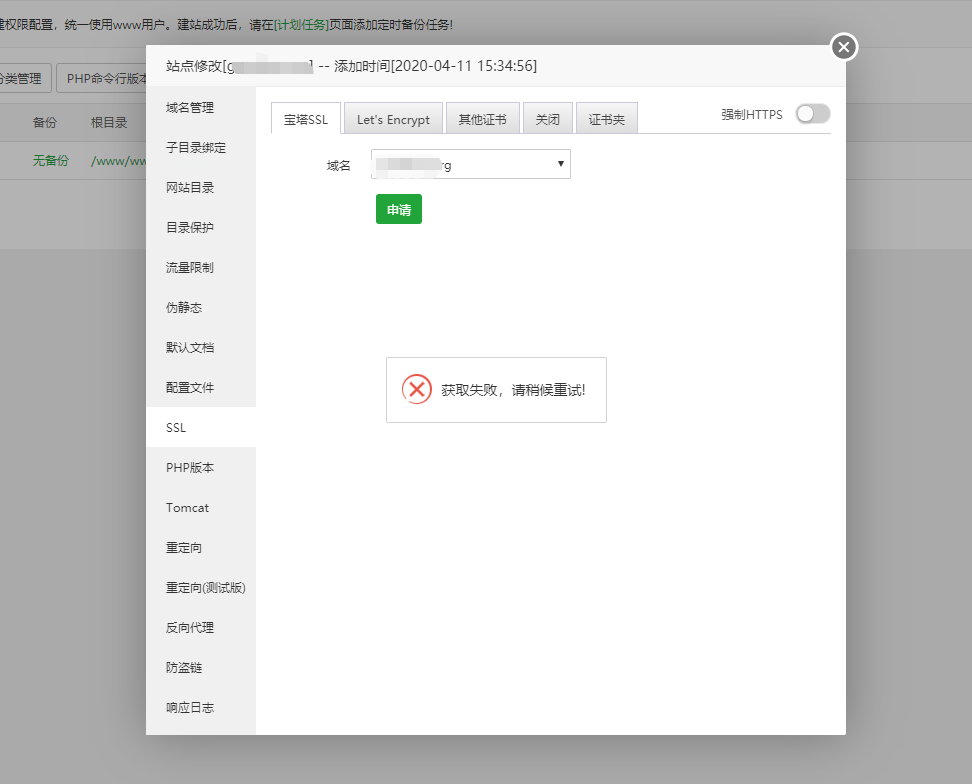Open 计划任务 link in background page
972x784 pixels.
[x=301, y=25]
